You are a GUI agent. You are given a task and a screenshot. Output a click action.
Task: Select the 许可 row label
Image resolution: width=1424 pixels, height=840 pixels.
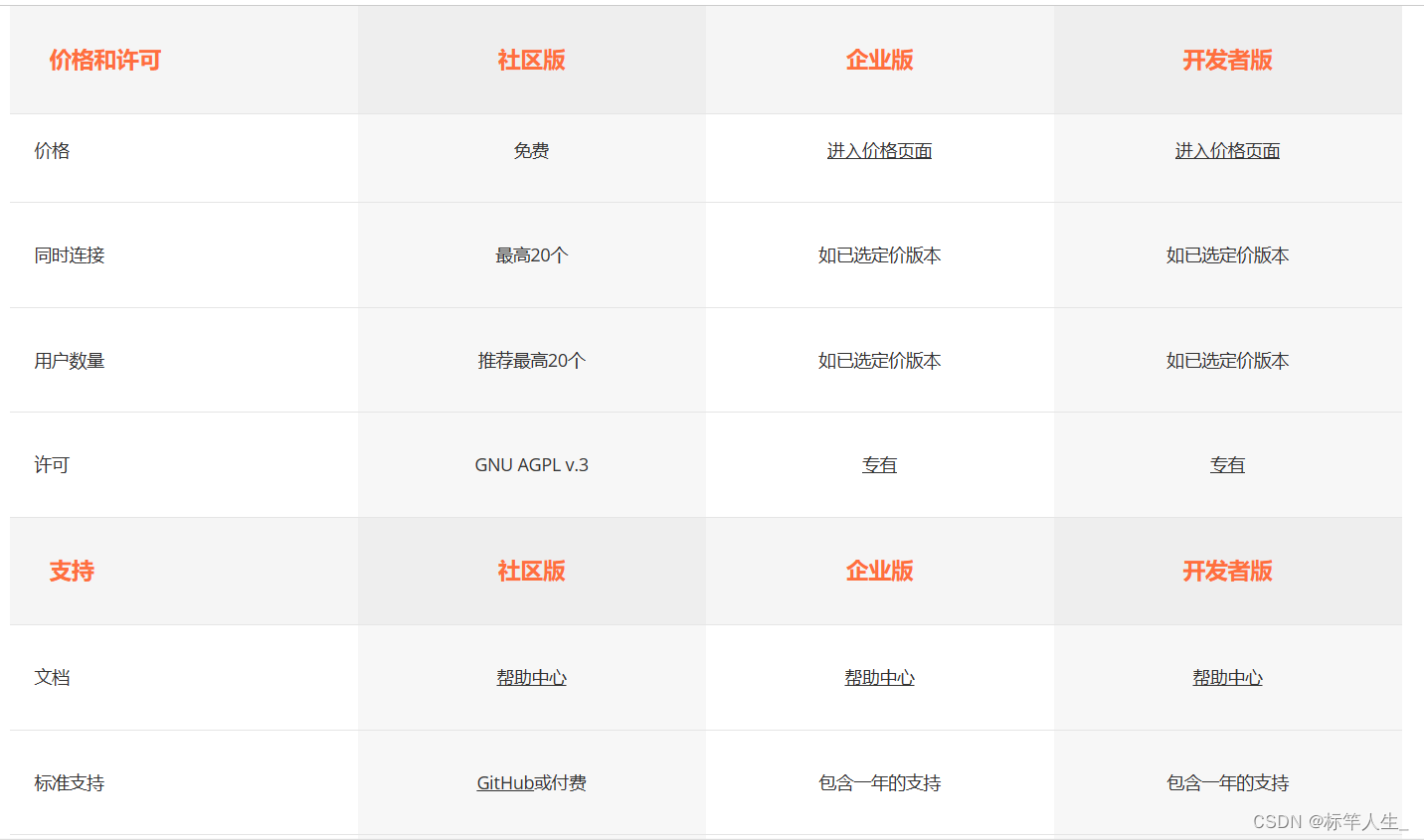tap(52, 464)
